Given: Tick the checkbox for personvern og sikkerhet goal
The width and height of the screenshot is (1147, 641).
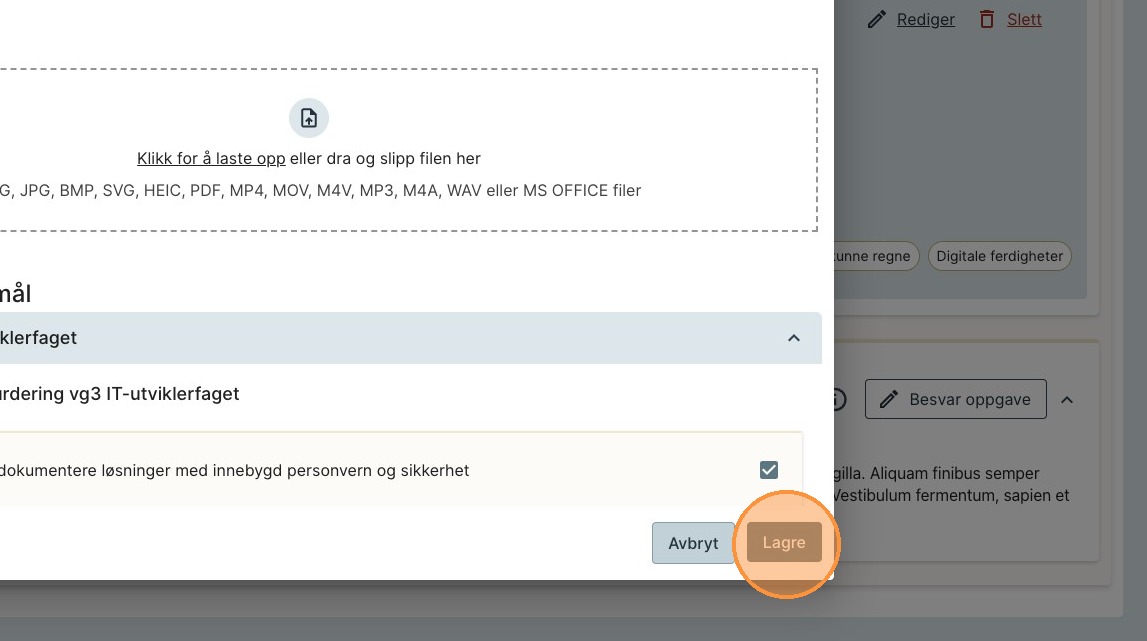Looking at the screenshot, I should click(x=769, y=470).
